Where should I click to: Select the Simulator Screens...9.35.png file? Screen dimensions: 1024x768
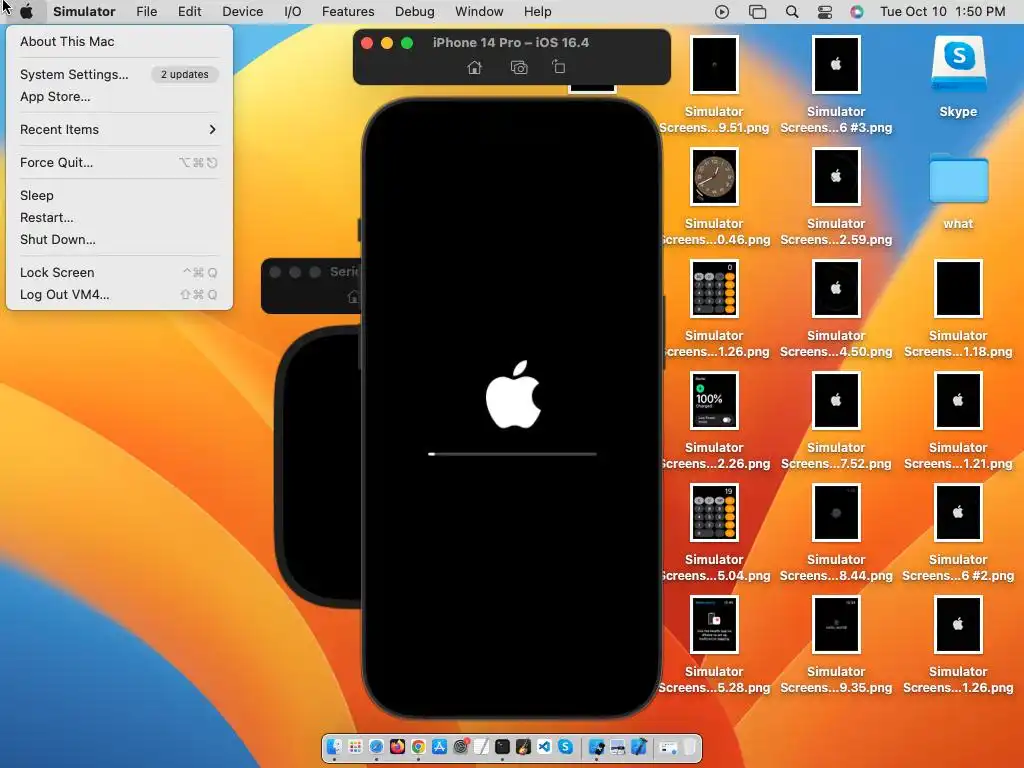click(x=836, y=644)
